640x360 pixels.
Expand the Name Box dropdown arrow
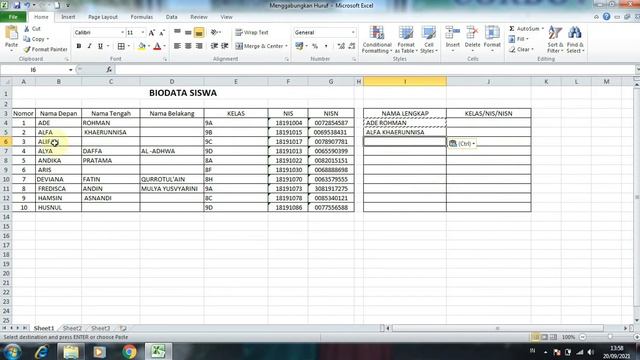pos(71,70)
